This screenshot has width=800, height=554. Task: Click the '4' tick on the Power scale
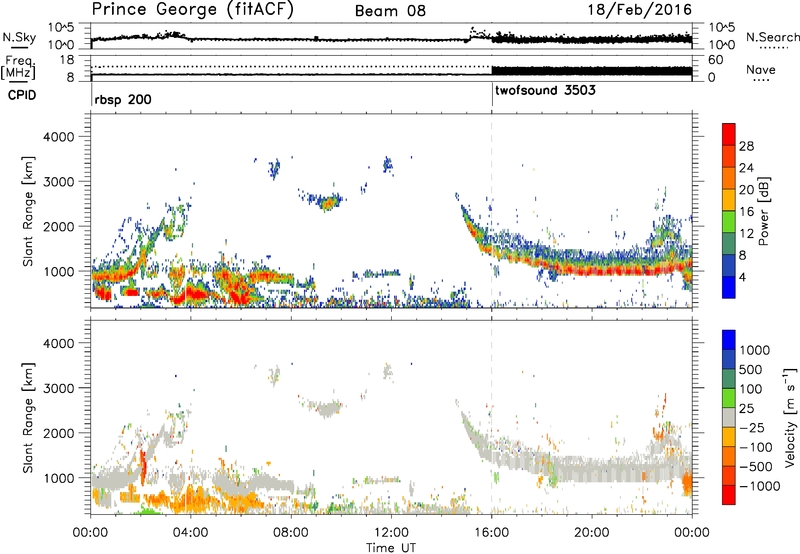743,278
